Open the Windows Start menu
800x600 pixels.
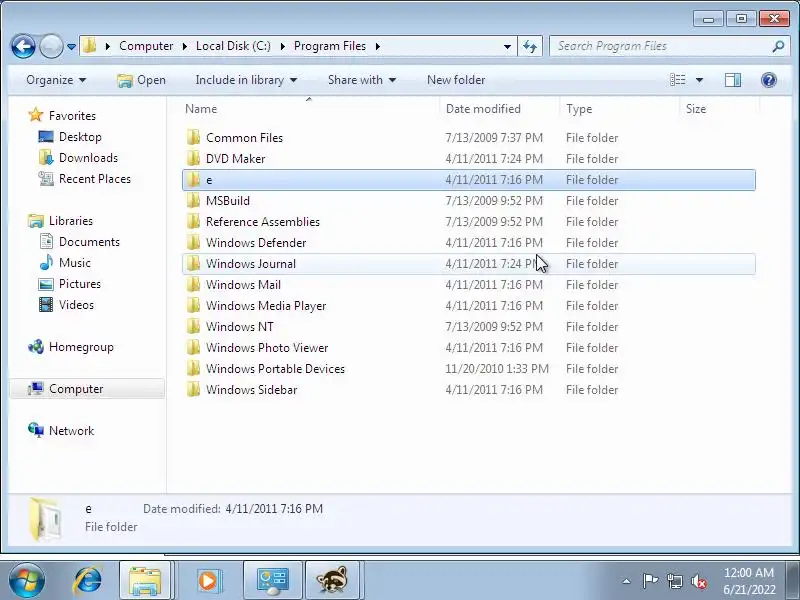tap(26, 580)
